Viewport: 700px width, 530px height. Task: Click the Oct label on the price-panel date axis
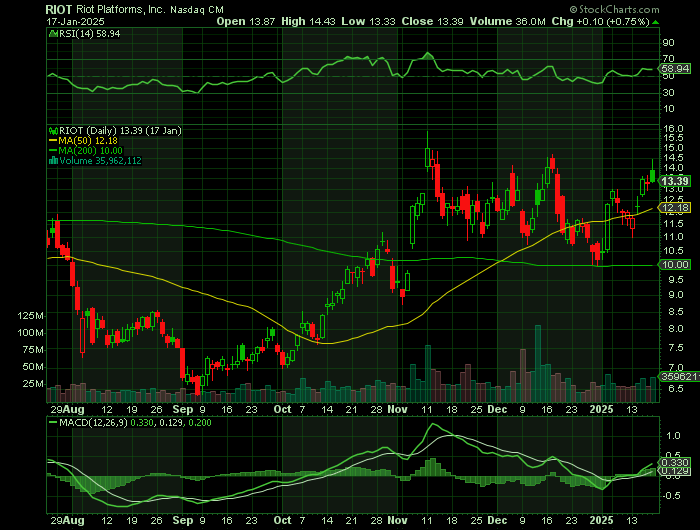283,409
